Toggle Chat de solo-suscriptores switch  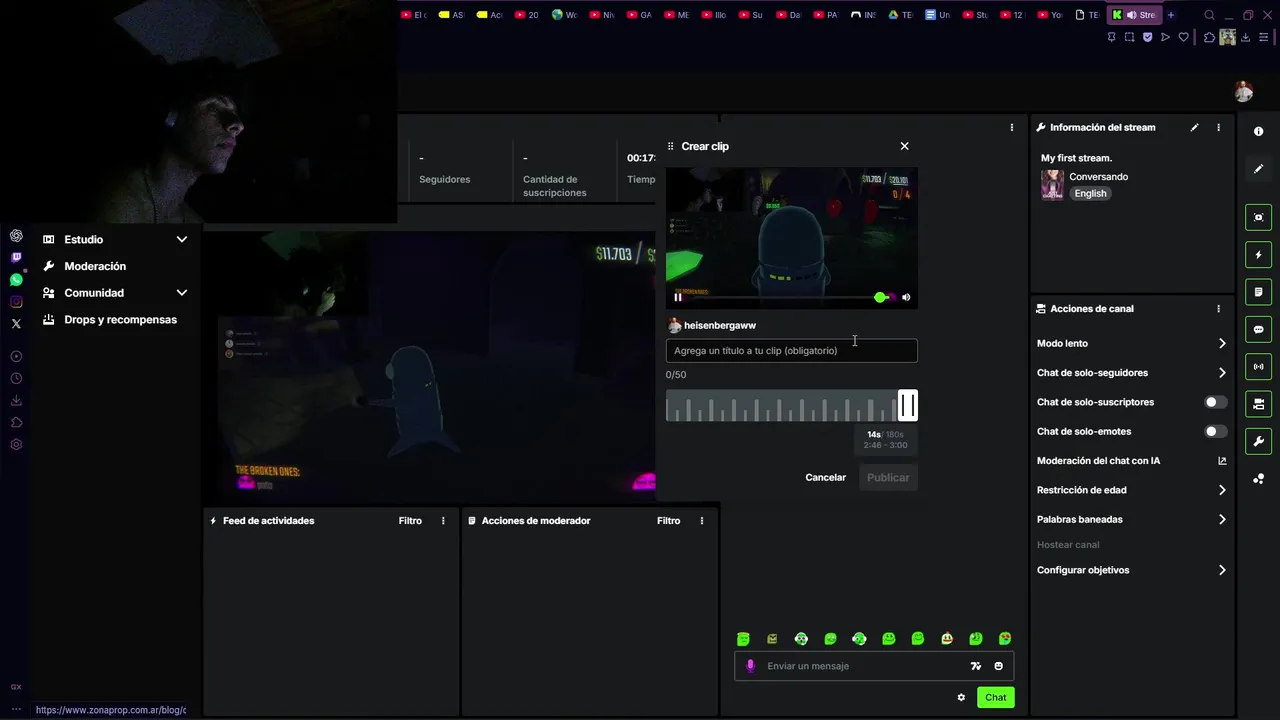coord(1215,402)
